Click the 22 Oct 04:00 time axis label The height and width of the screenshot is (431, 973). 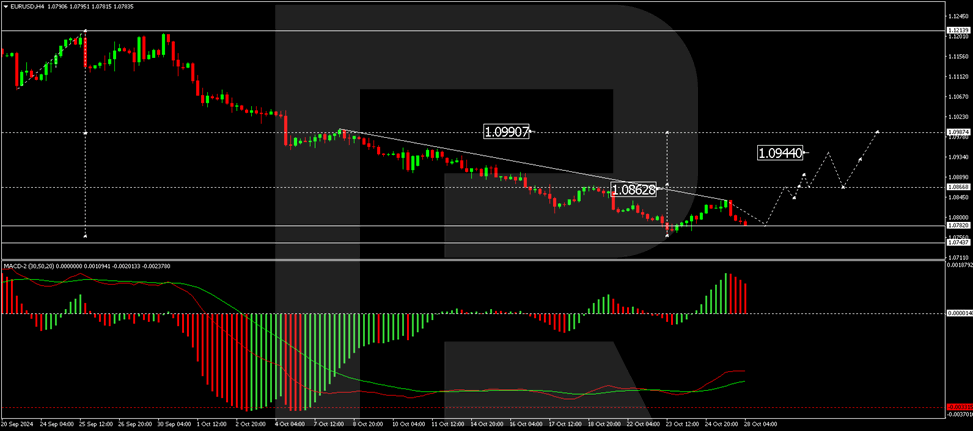(x=641, y=424)
